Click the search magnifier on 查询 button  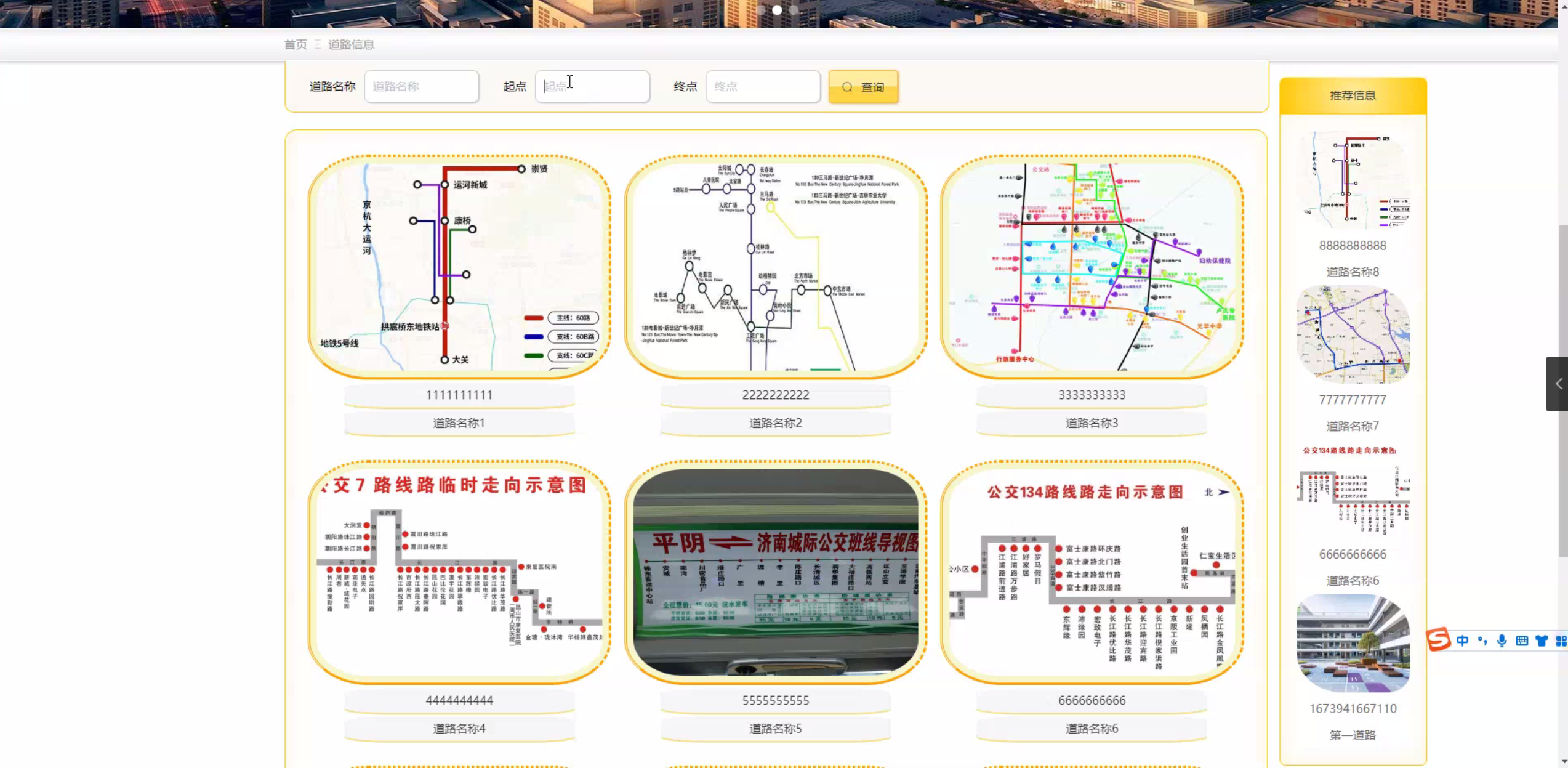pos(847,87)
